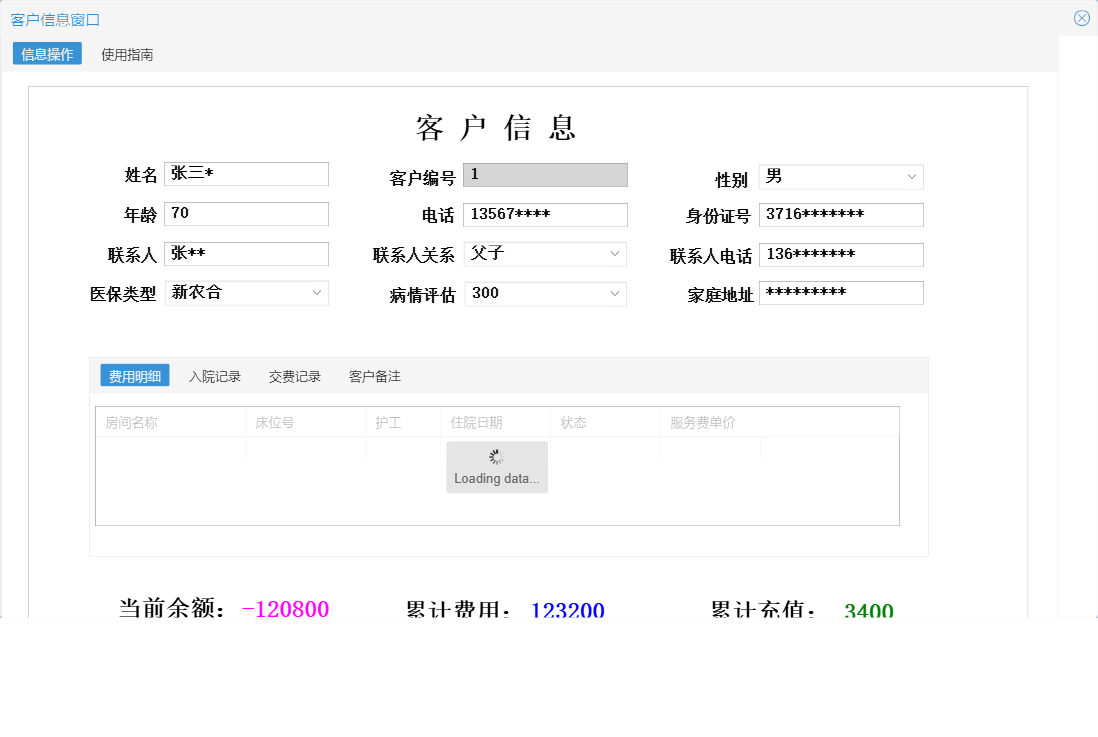Image resolution: width=1098 pixels, height=737 pixels.
Task: Click the 联系人 input field
Action: pos(246,253)
